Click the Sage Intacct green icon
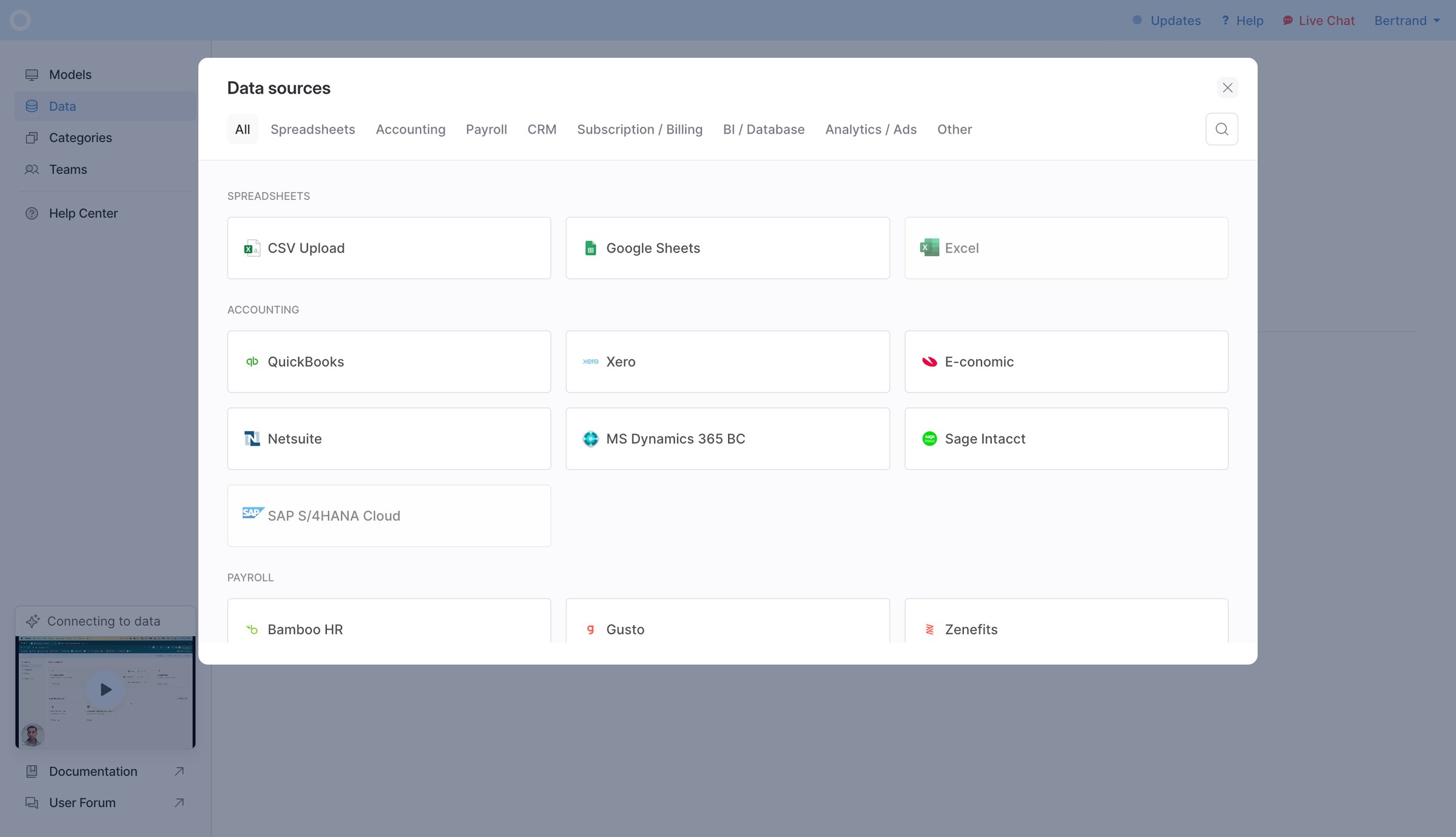 929,438
